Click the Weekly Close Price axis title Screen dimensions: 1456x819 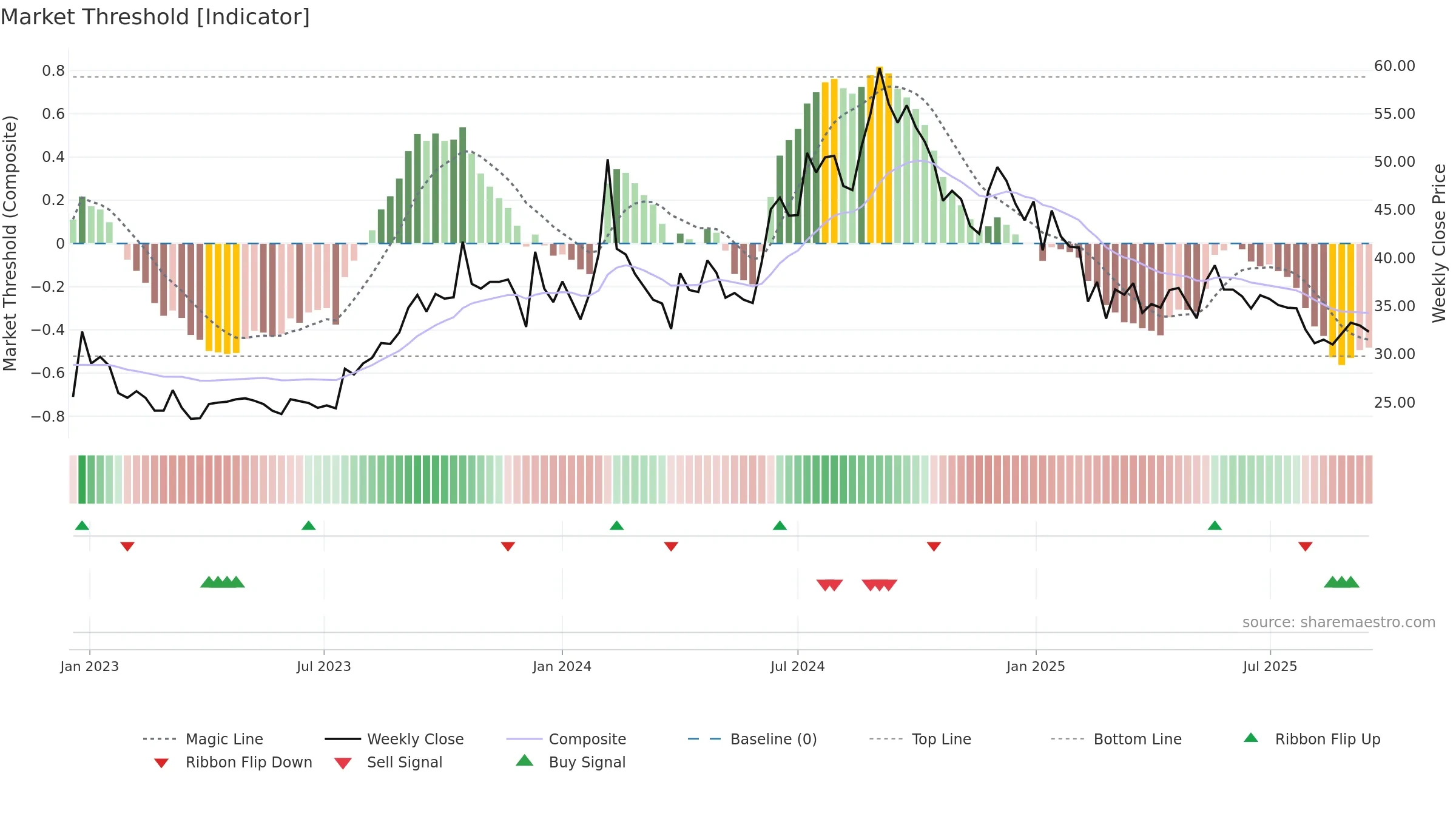[x=1440, y=243]
